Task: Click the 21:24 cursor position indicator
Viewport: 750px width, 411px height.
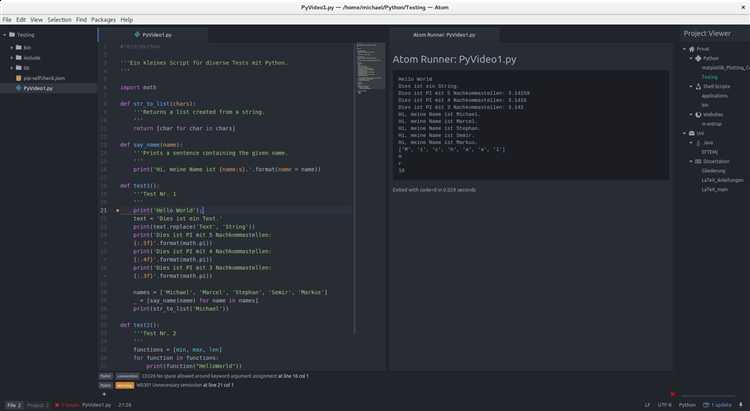Action: click(124, 405)
